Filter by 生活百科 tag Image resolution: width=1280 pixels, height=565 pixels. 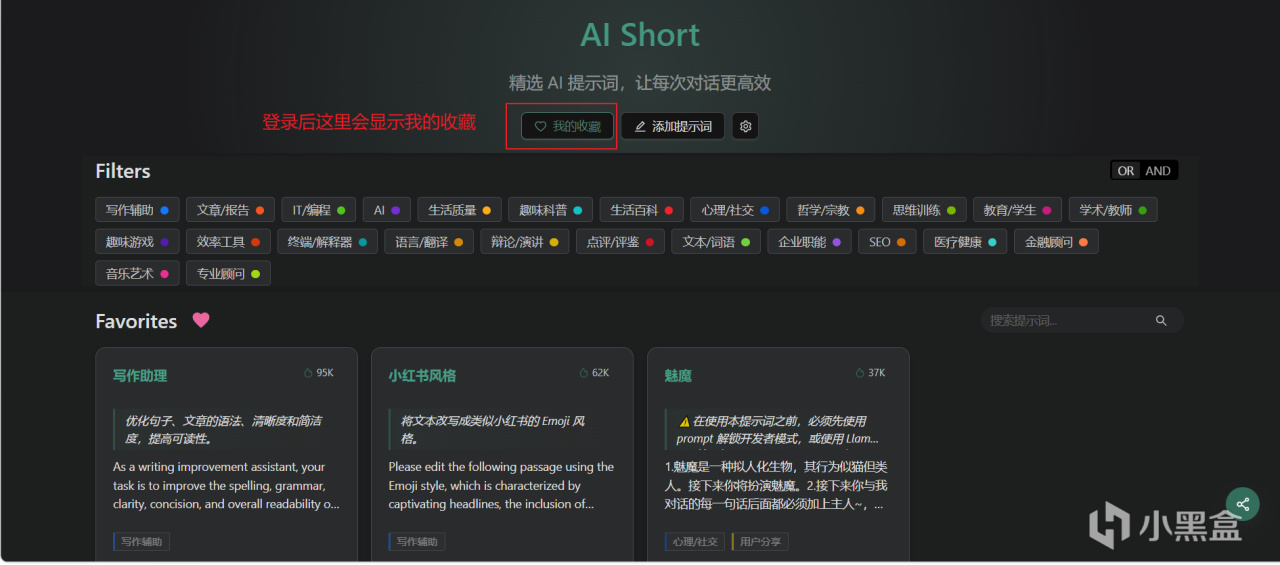[641, 211]
